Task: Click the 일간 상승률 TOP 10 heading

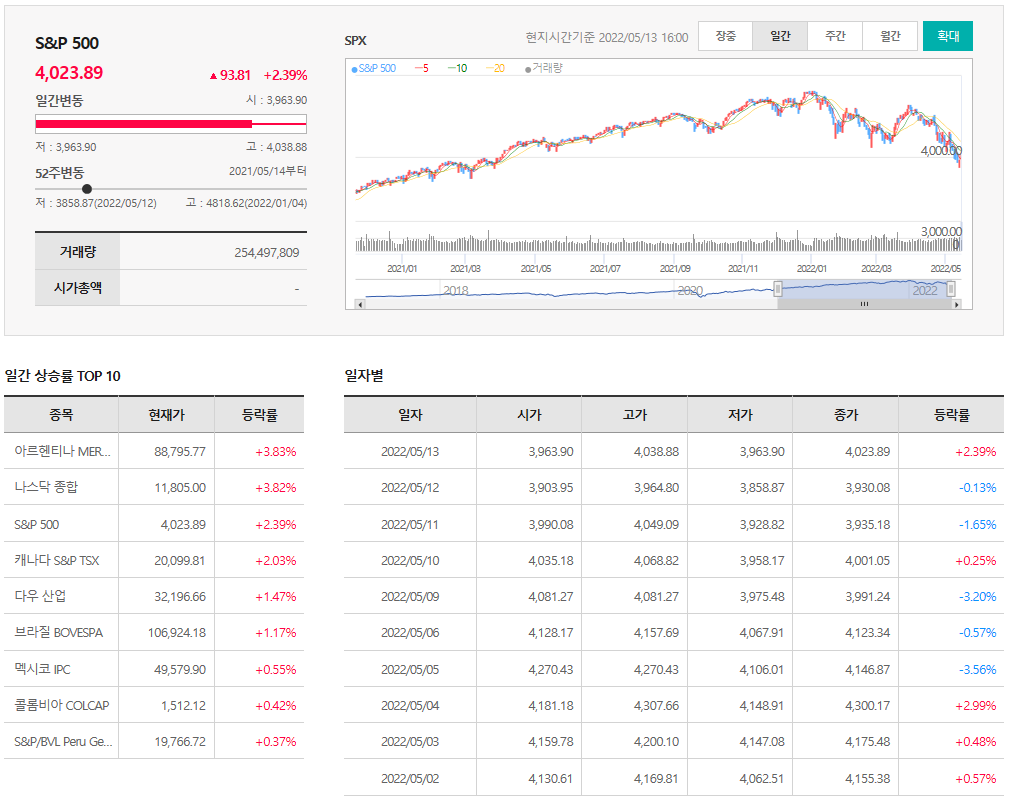Action: pos(62,376)
